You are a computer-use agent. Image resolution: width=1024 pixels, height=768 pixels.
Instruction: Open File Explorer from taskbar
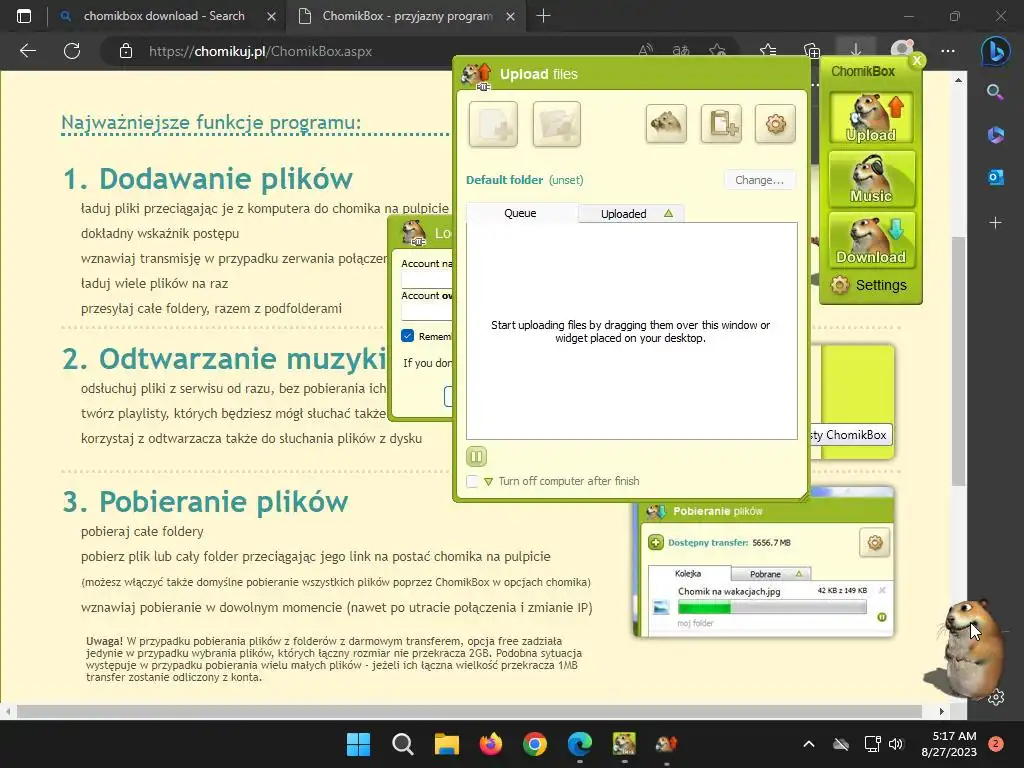(447, 744)
